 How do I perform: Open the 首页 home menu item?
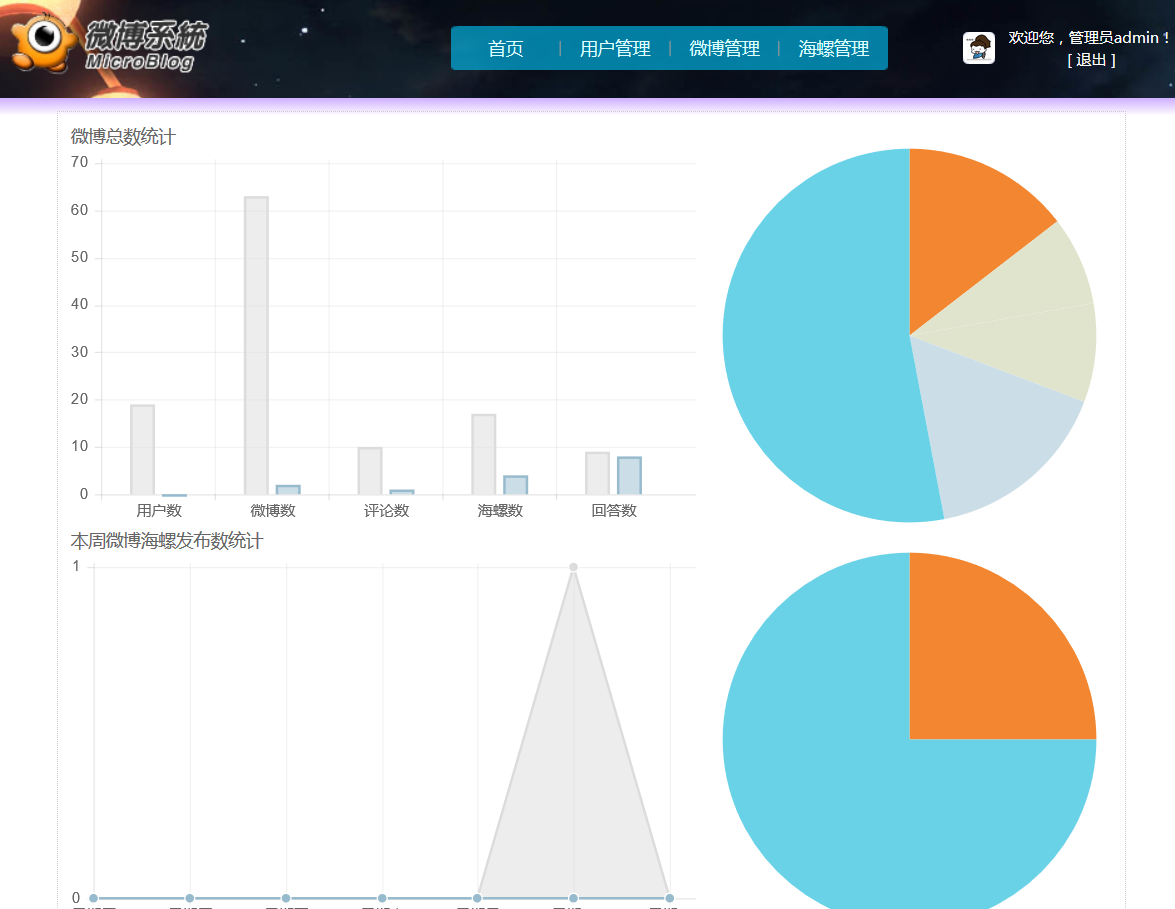click(x=506, y=49)
